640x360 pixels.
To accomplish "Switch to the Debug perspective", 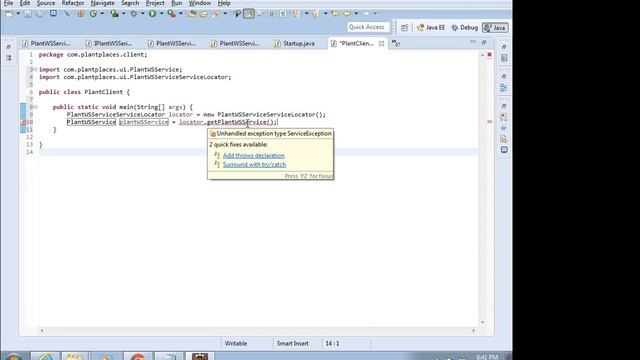I will (x=464, y=28).
